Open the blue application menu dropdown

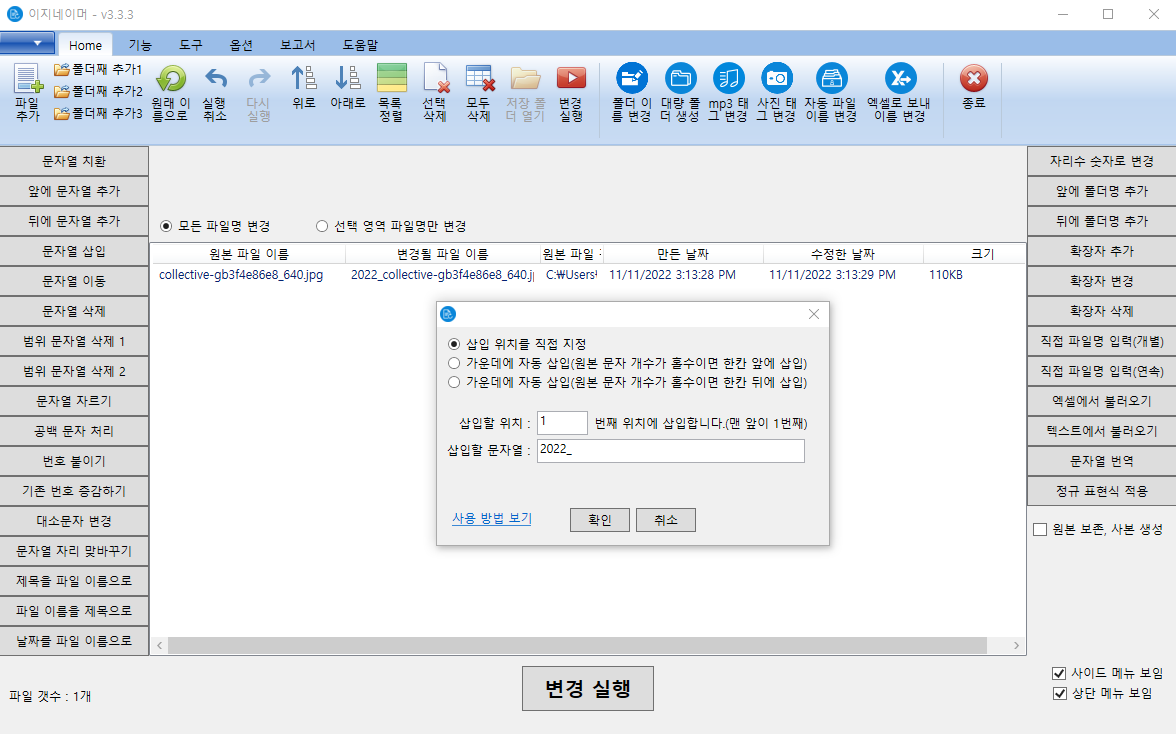(x=28, y=43)
